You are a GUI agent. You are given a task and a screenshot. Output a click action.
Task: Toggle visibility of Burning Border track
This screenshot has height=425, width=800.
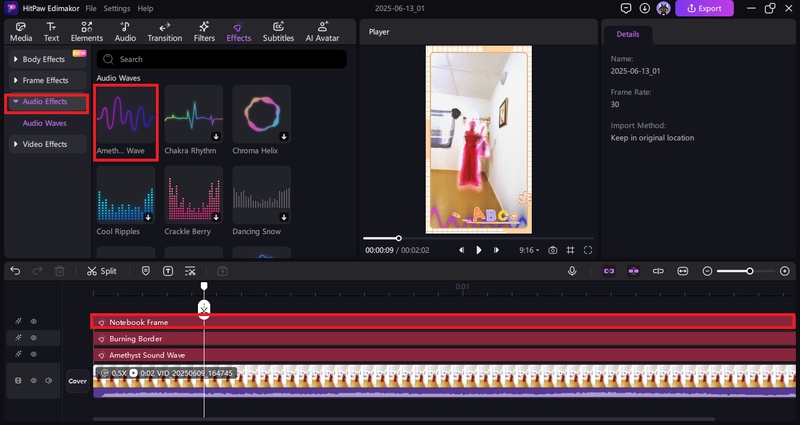click(33, 338)
